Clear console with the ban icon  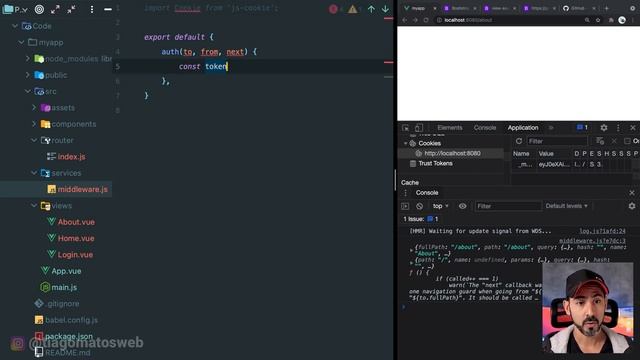point(419,206)
